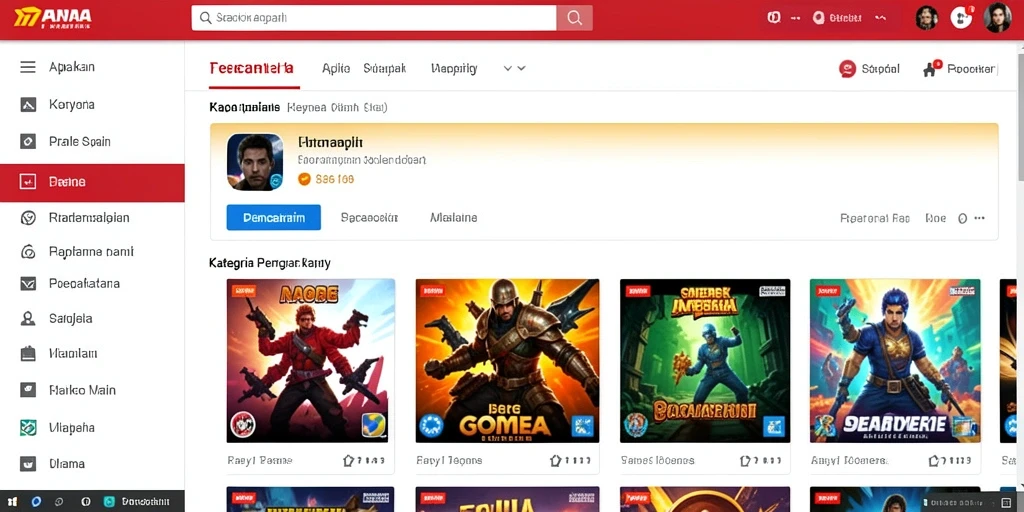Switch to the Sarapak tab
This screenshot has height=512, width=1024.
(385, 68)
